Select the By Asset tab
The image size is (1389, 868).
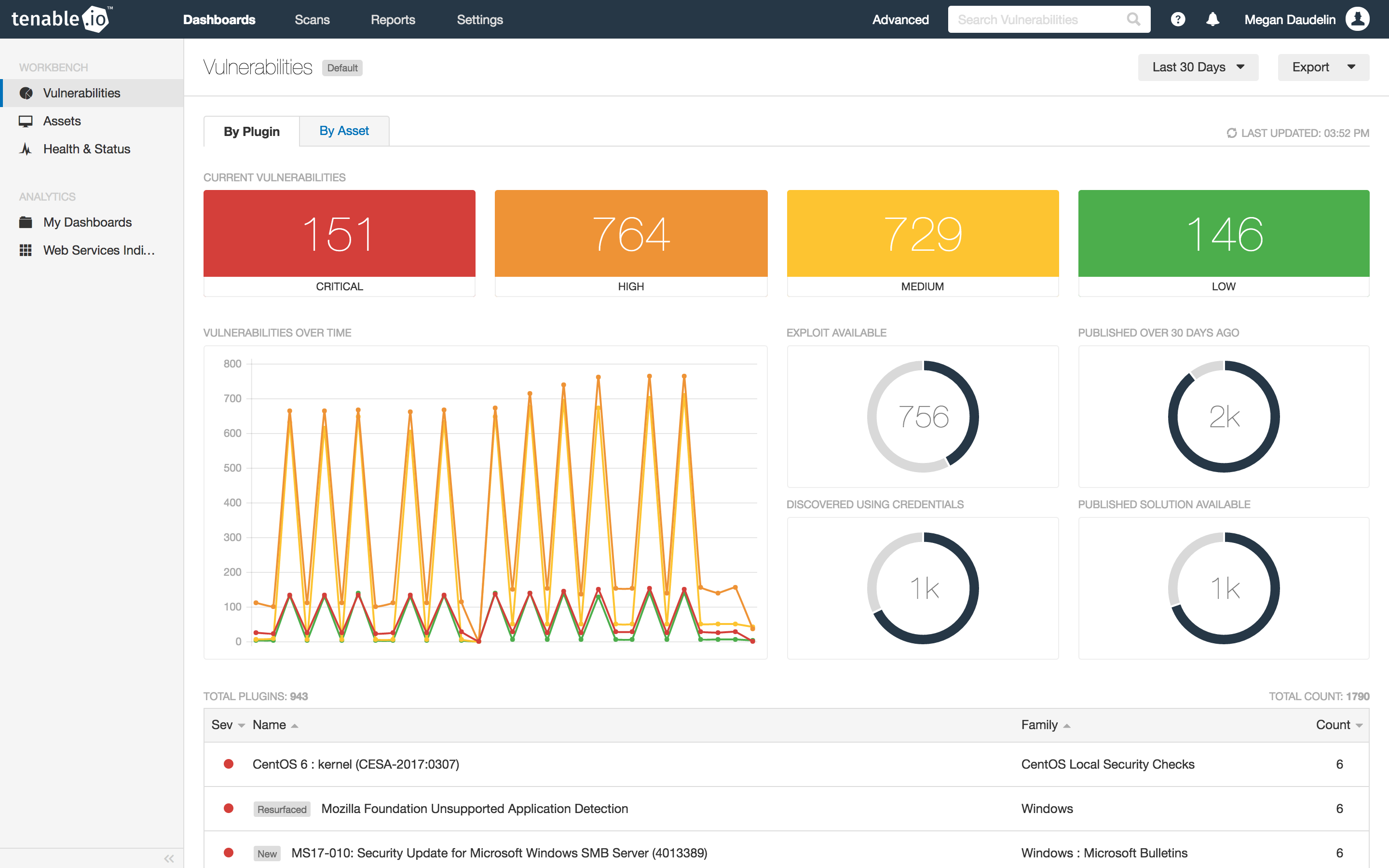344,130
